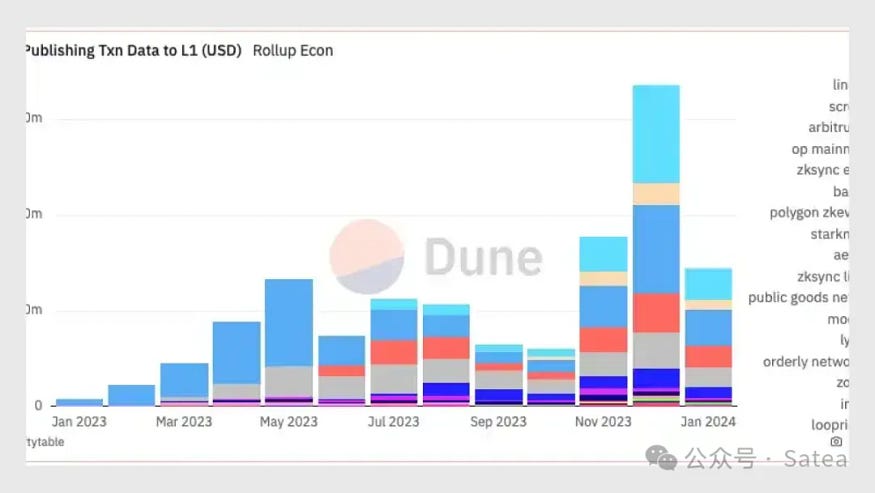
Task: Click the gray segment of the tallest bar
Action: (656, 351)
